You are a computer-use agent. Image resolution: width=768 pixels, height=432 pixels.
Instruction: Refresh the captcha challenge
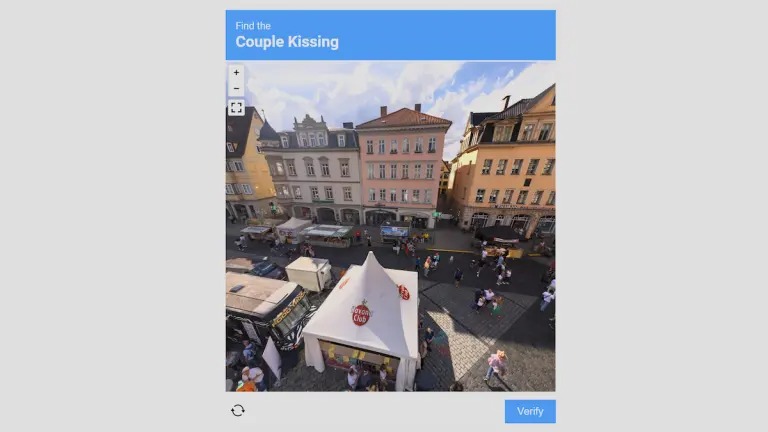coord(238,410)
